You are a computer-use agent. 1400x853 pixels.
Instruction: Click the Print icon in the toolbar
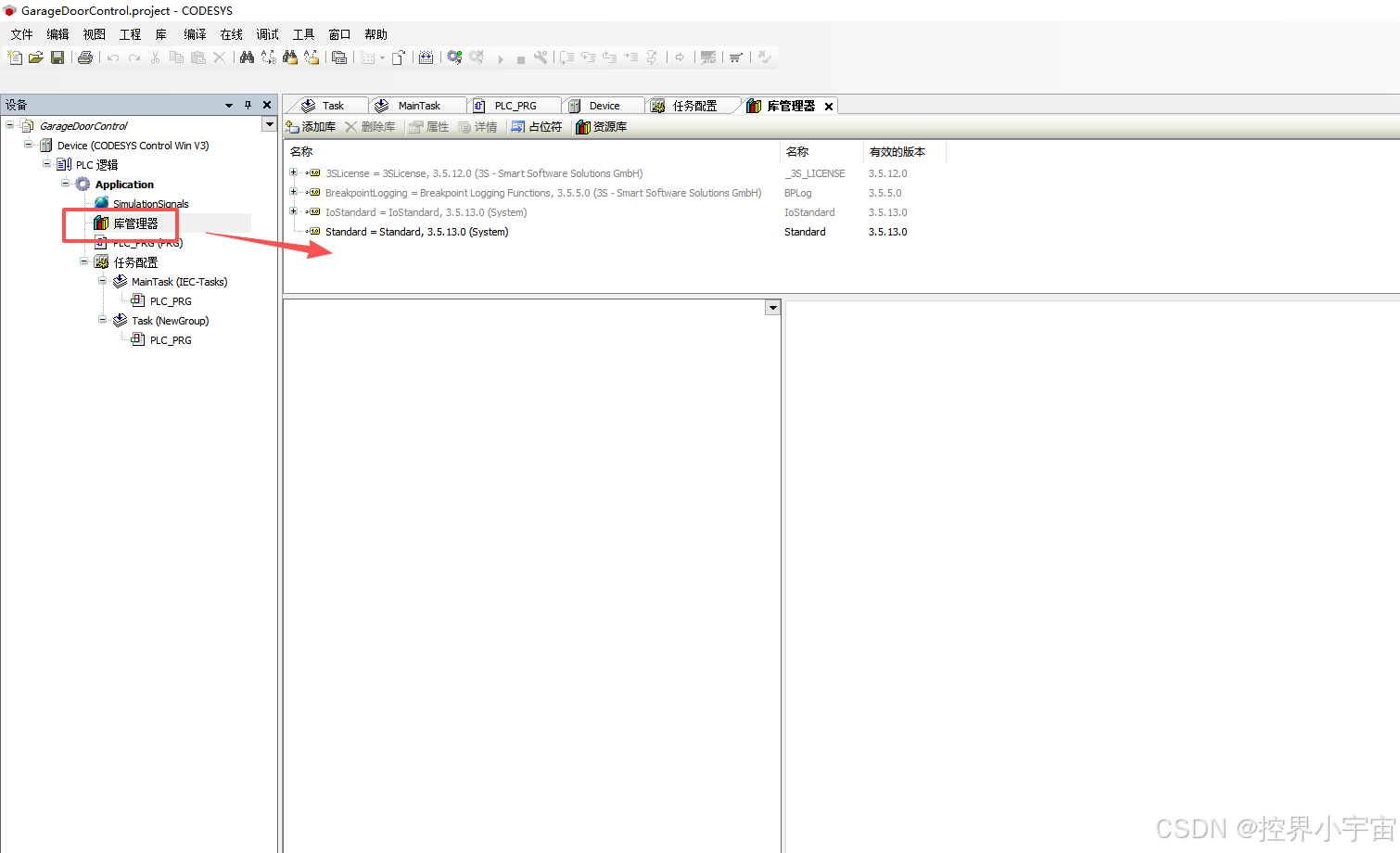(x=85, y=57)
